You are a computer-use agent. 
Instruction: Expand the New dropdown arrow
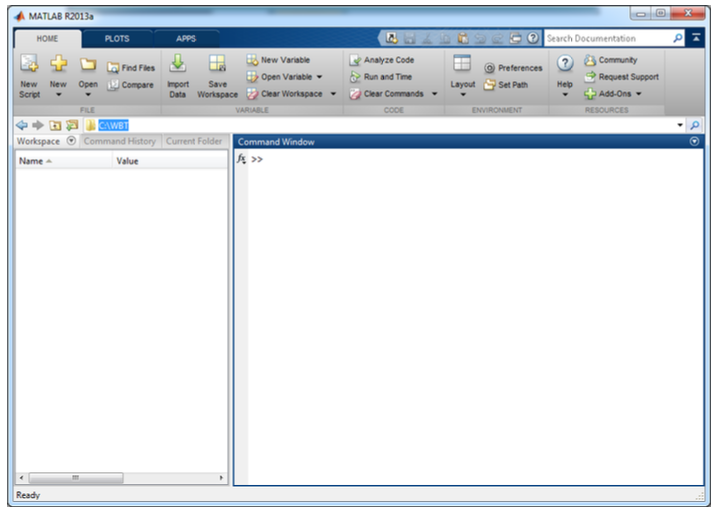pyautogui.click(x=59, y=95)
